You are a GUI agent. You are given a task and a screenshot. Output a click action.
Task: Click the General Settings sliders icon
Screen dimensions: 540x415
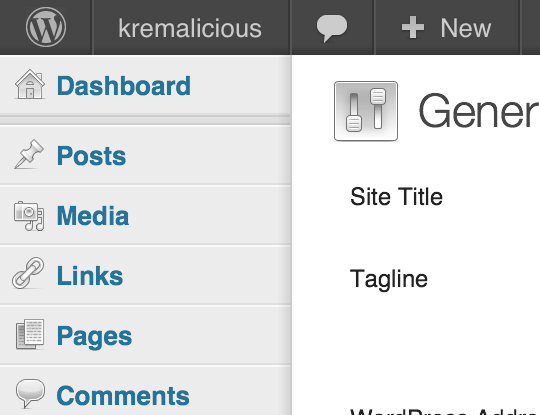(366, 111)
